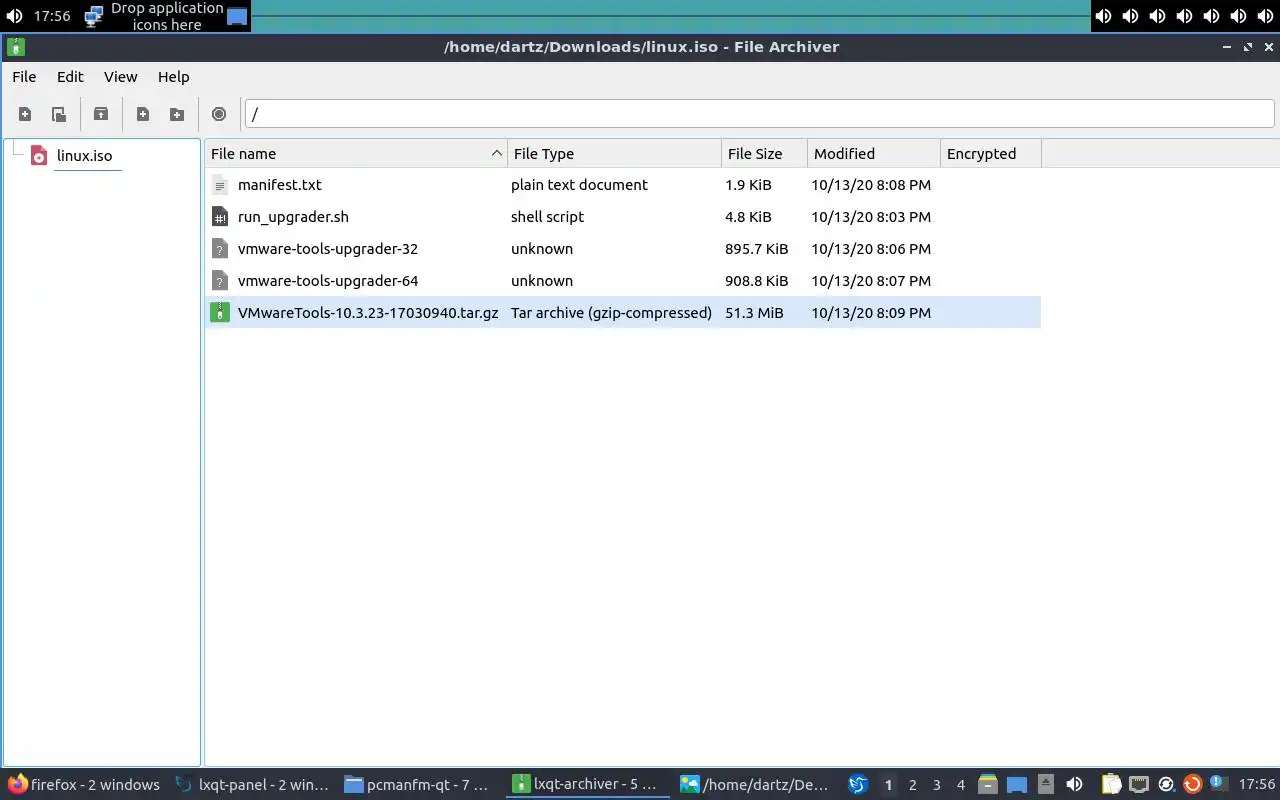
Task: Open the View menu
Action: coord(120,77)
